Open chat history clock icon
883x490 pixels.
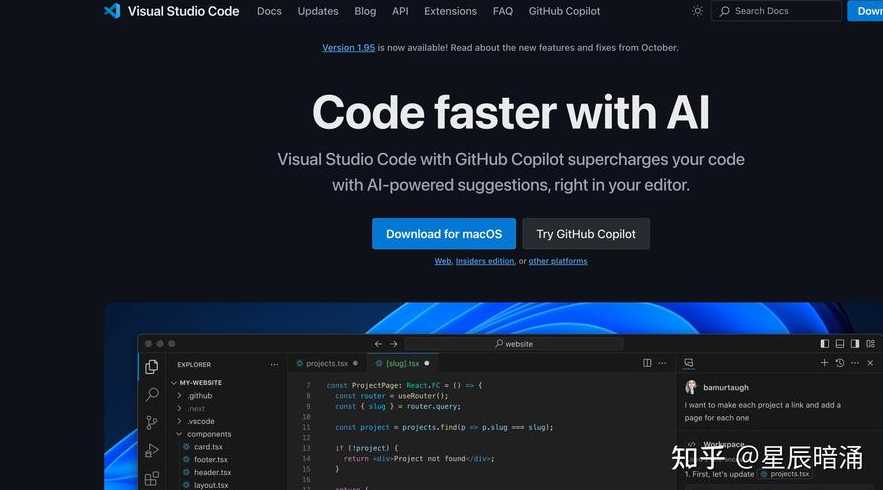[x=840, y=363]
